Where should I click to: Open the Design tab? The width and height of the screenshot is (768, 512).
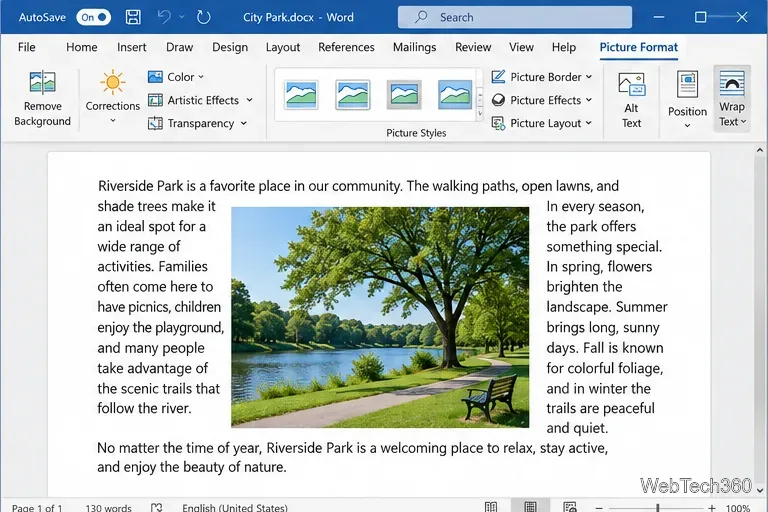coord(230,47)
